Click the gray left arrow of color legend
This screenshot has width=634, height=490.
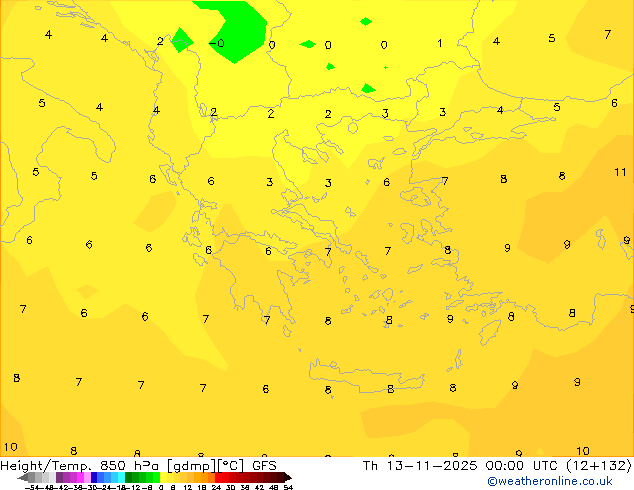[23, 478]
